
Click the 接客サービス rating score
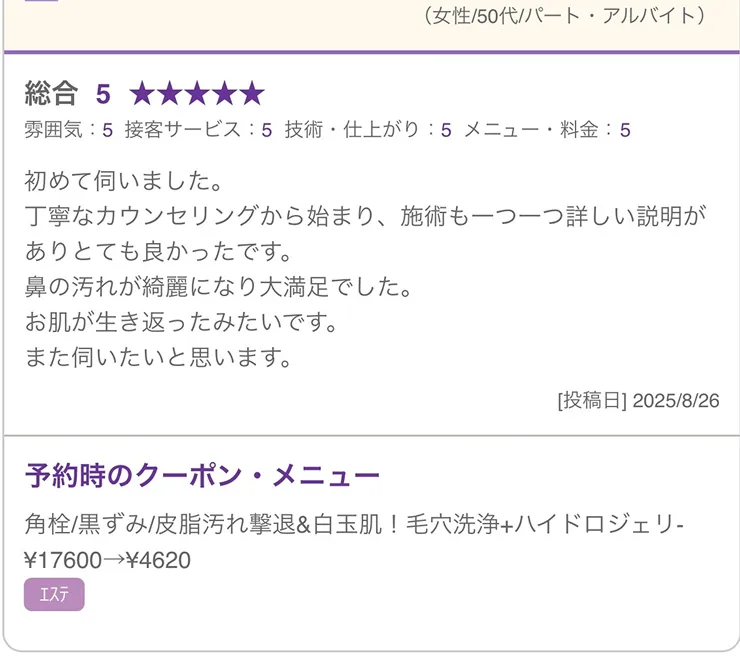click(267, 130)
